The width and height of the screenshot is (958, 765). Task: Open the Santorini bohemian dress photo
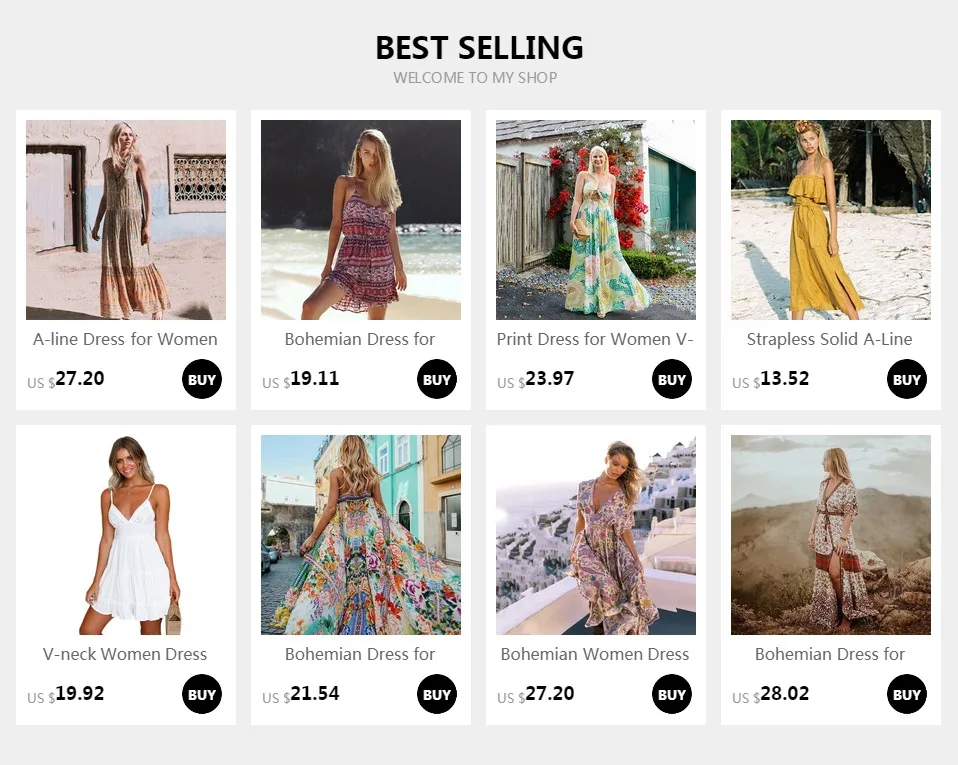[596, 535]
